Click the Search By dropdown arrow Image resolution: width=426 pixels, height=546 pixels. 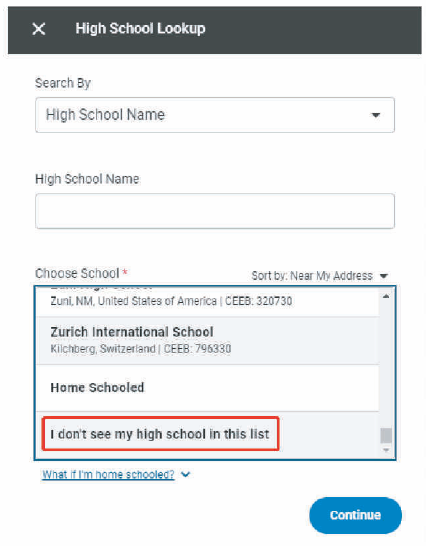(375, 115)
